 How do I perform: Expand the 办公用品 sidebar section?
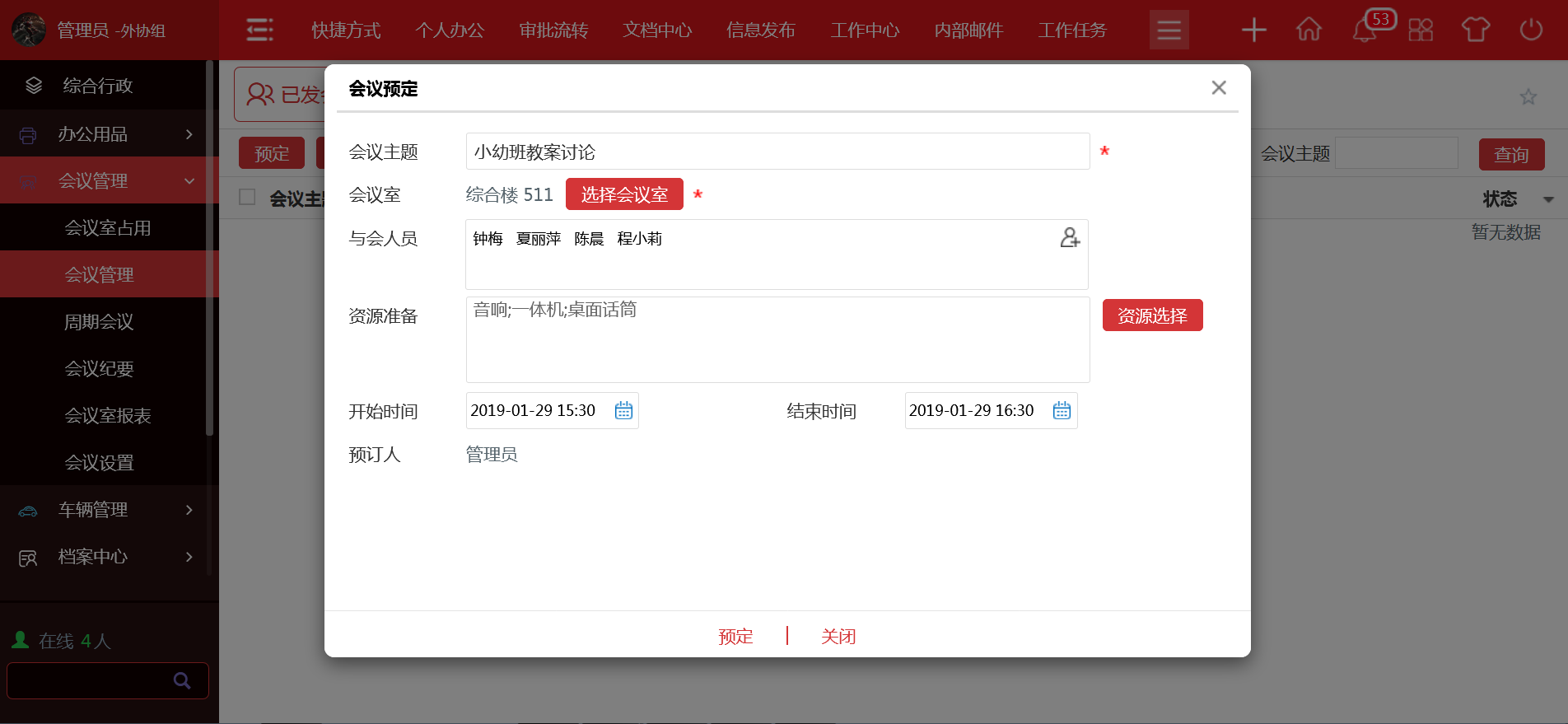click(x=109, y=134)
